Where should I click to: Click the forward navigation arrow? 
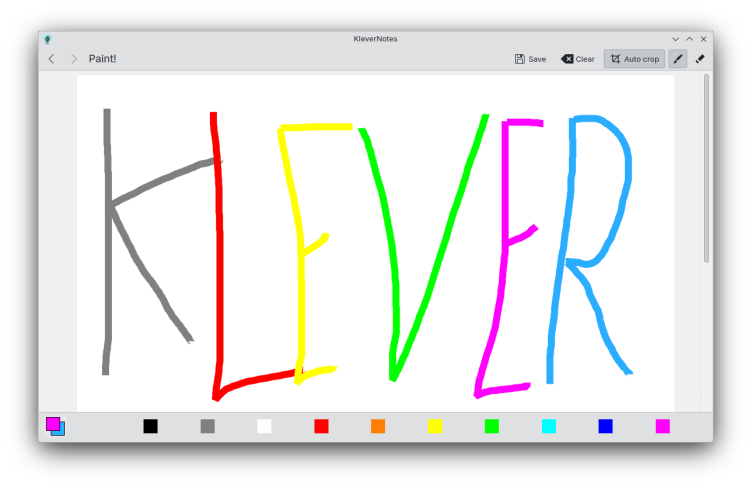pos(74,59)
